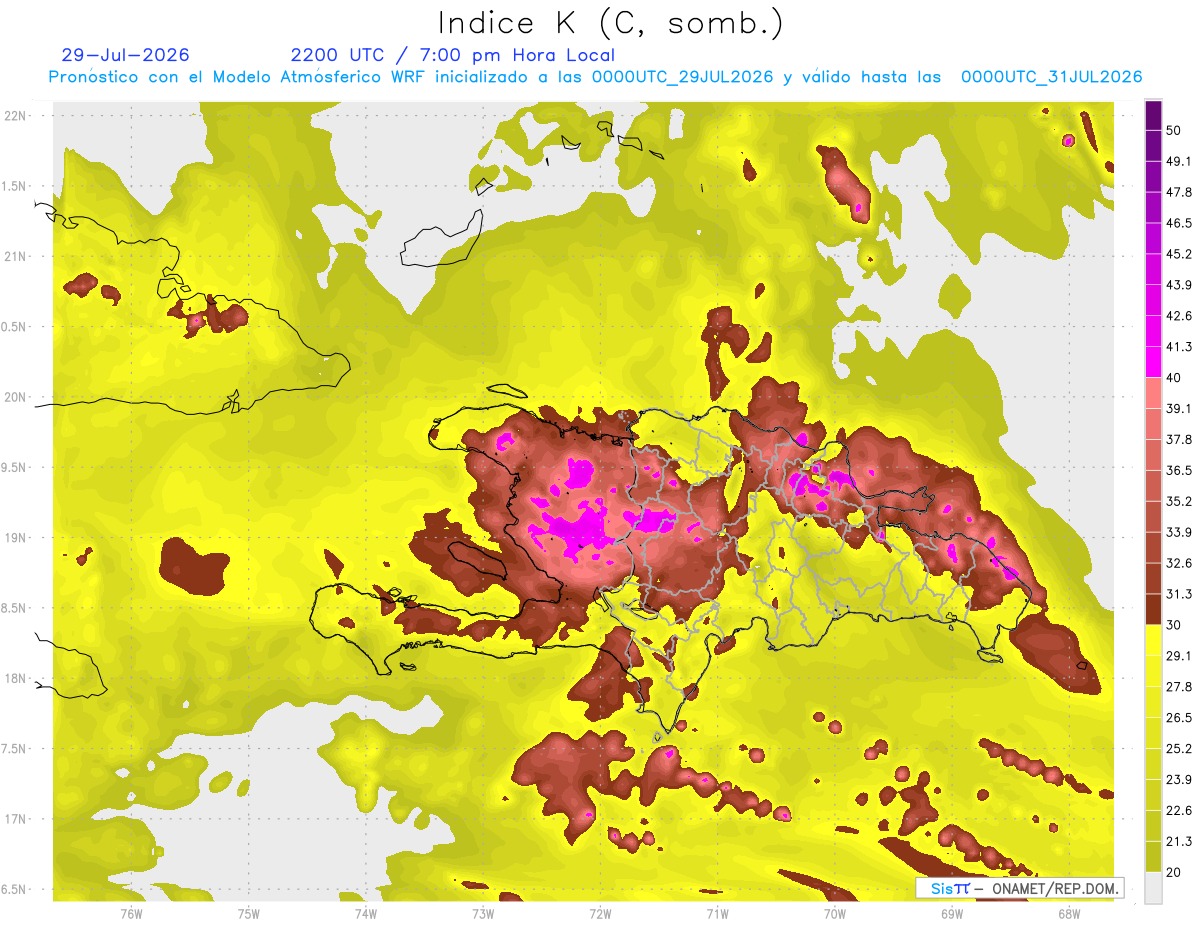Click the color bar value "35.2"

(x=1179, y=501)
